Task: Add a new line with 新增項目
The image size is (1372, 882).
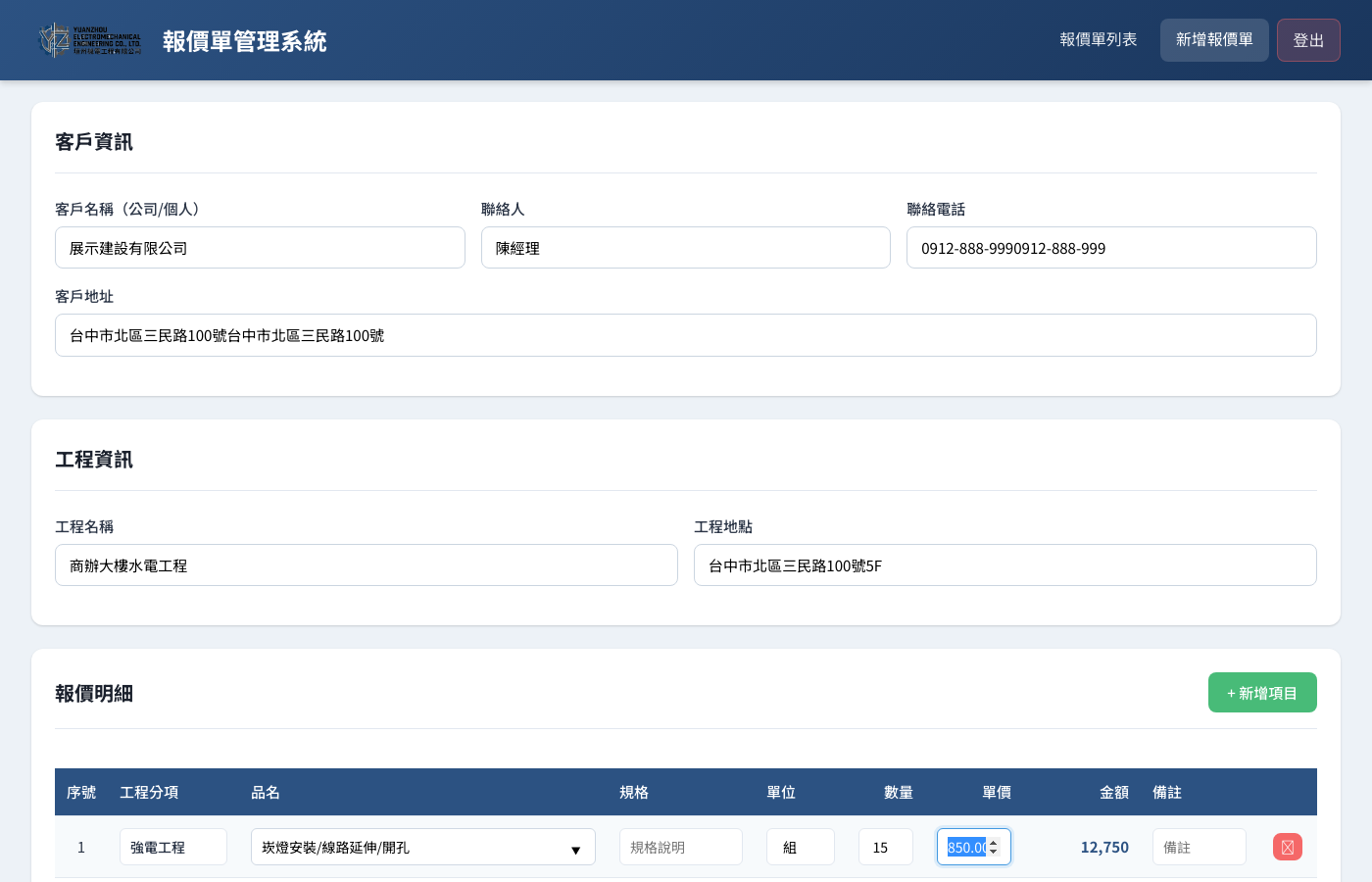Action: [1261, 693]
